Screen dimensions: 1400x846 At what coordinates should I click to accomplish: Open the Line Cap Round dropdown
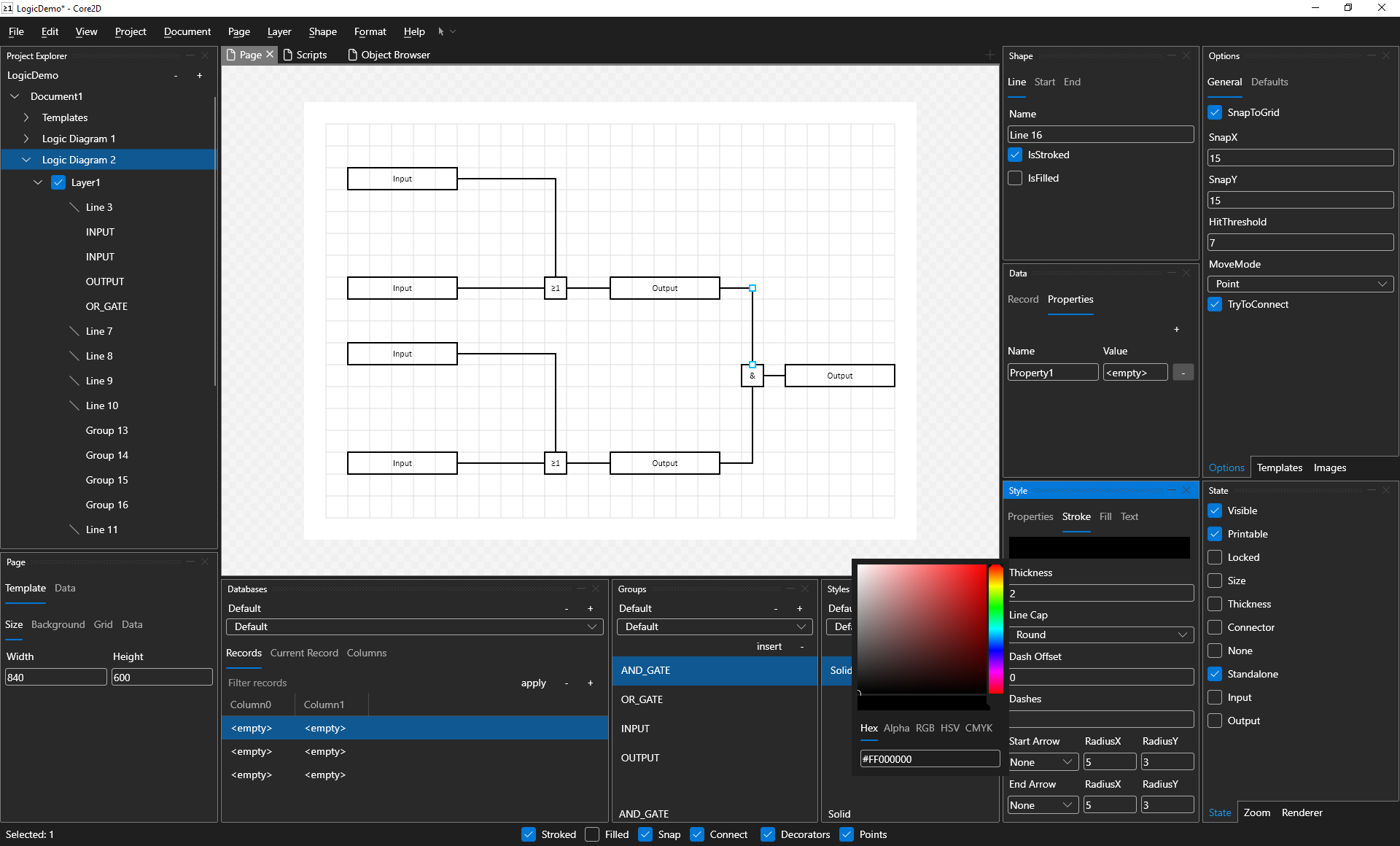point(1100,634)
